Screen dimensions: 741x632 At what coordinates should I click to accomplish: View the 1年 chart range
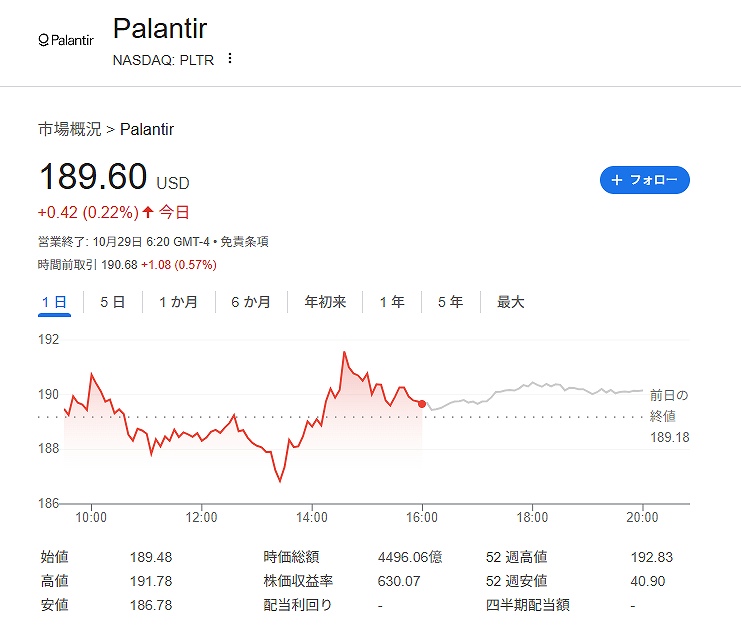tap(391, 302)
